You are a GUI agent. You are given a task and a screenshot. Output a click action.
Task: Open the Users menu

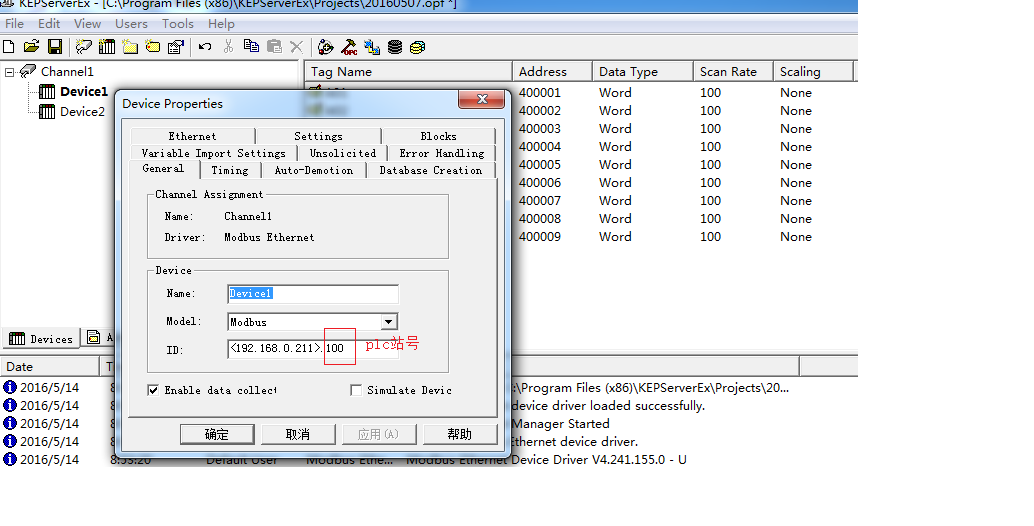click(131, 24)
